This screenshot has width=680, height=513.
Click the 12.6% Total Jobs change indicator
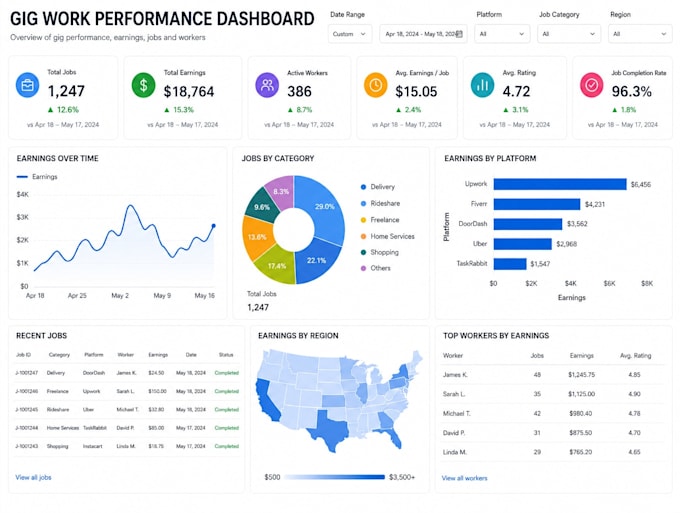63,110
